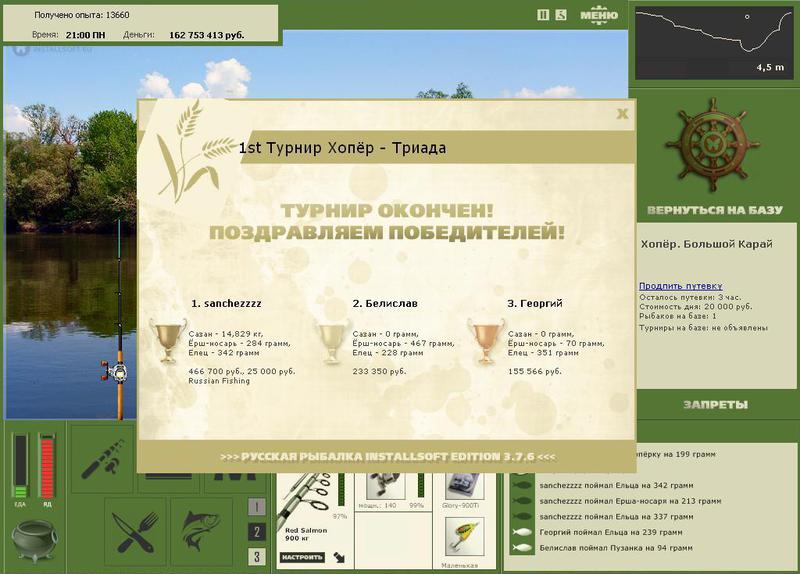Open the fishing rod tackle icon
Viewport: 800px width, 574px height.
pyautogui.click(x=104, y=459)
